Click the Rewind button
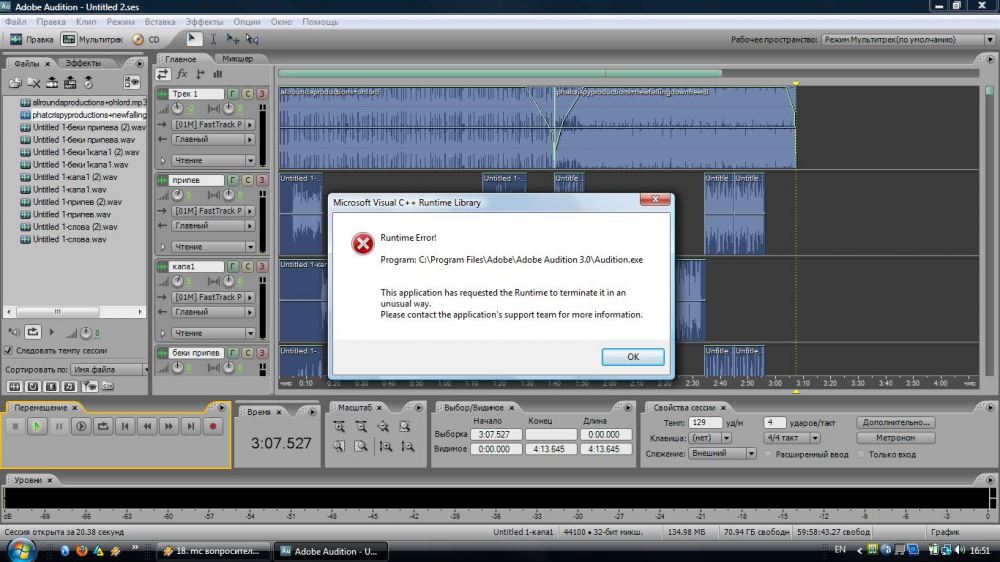Screen dimensions: 1000x562 tap(147, 426)
